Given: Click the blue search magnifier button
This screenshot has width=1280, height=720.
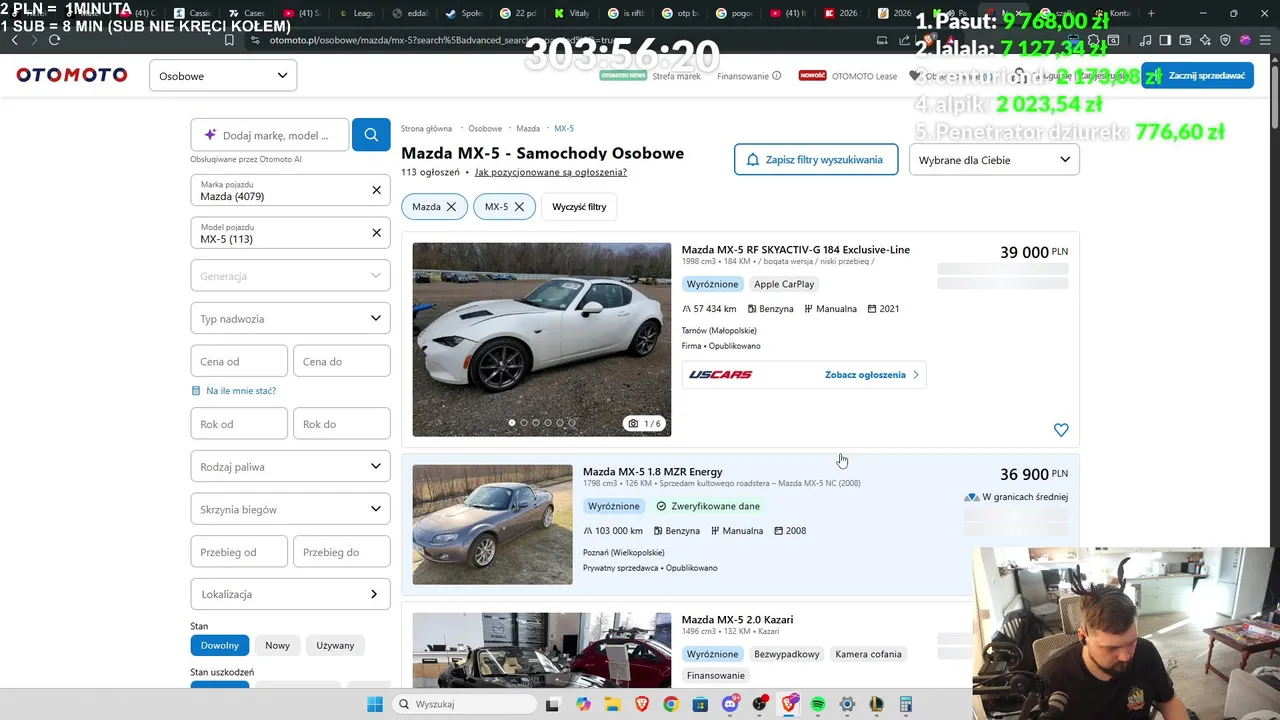Looking at the screenshot, I should pyautogui.click(x=371, y=134).
